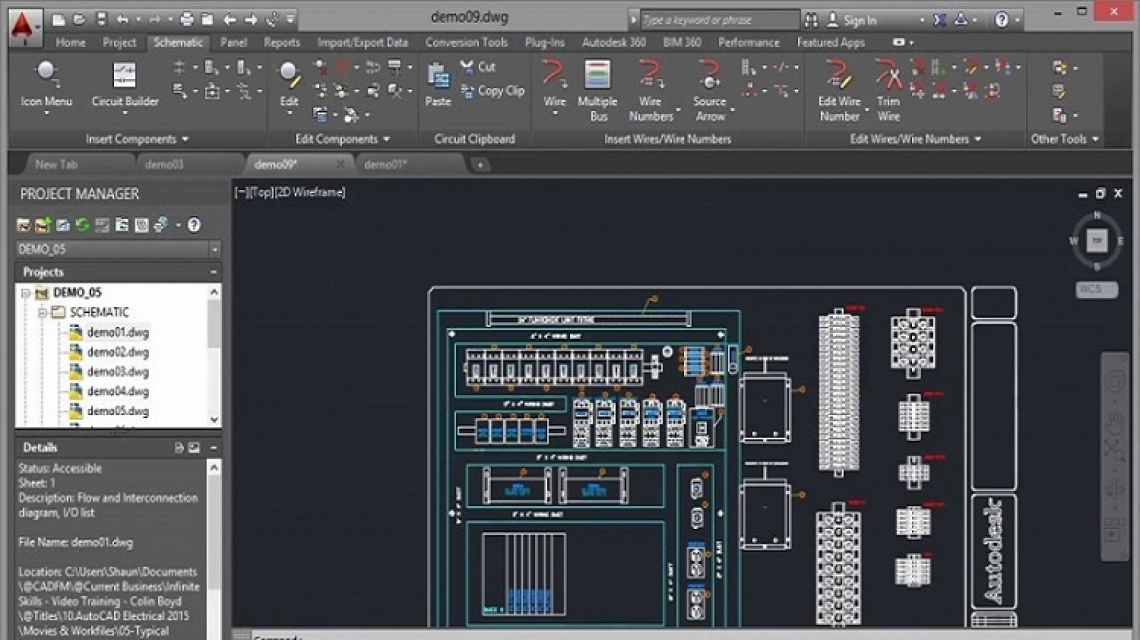Click the Source Arrow tool
The height and width of the screenshot is (640, 1140).
point(710,90)
